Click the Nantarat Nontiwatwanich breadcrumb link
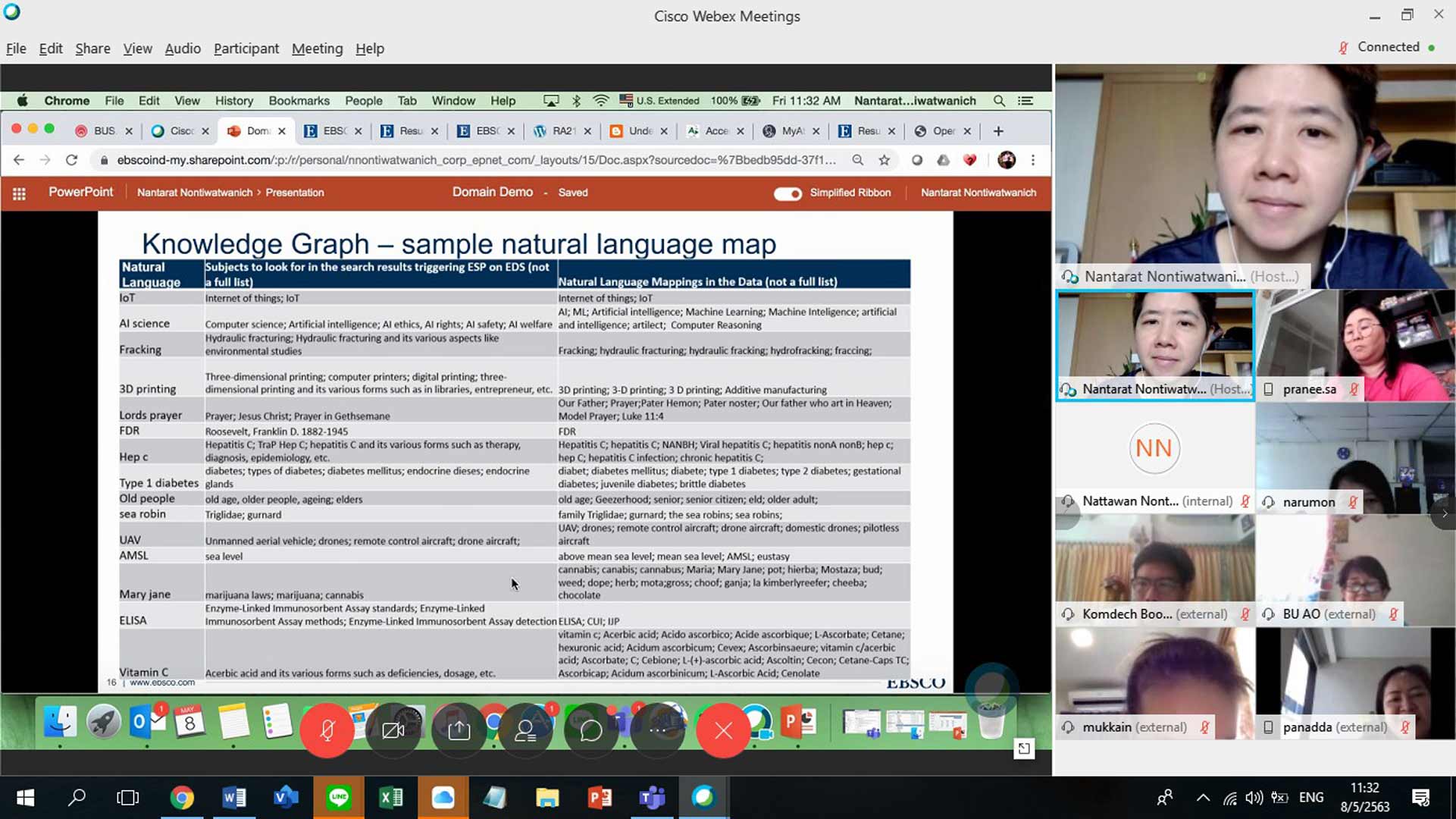 pyautogui.click(x=194, y=193)
